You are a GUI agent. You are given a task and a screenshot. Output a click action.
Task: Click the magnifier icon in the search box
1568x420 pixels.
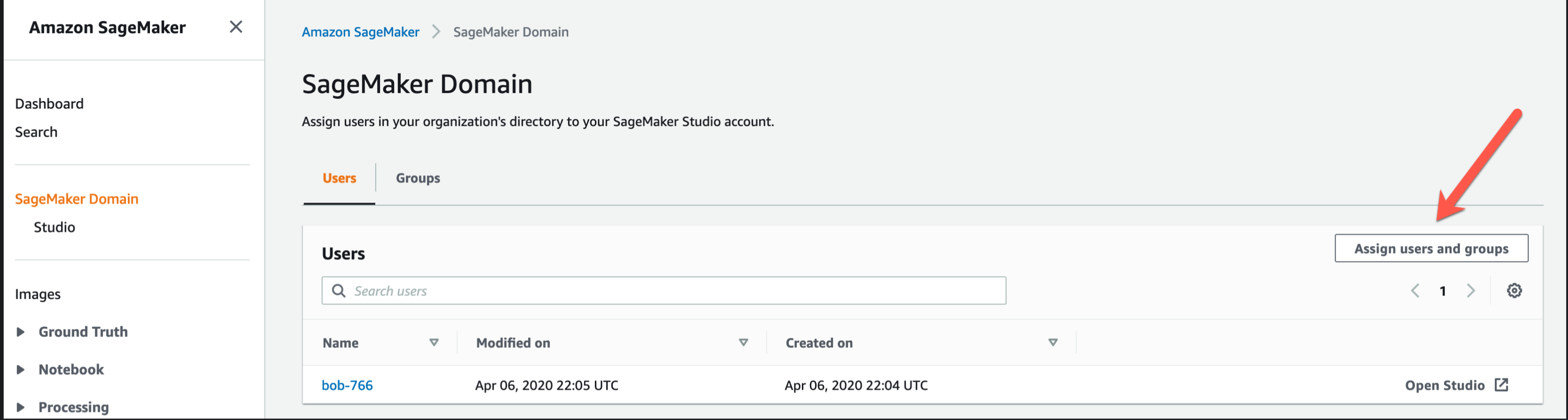[x=338, y=291]
